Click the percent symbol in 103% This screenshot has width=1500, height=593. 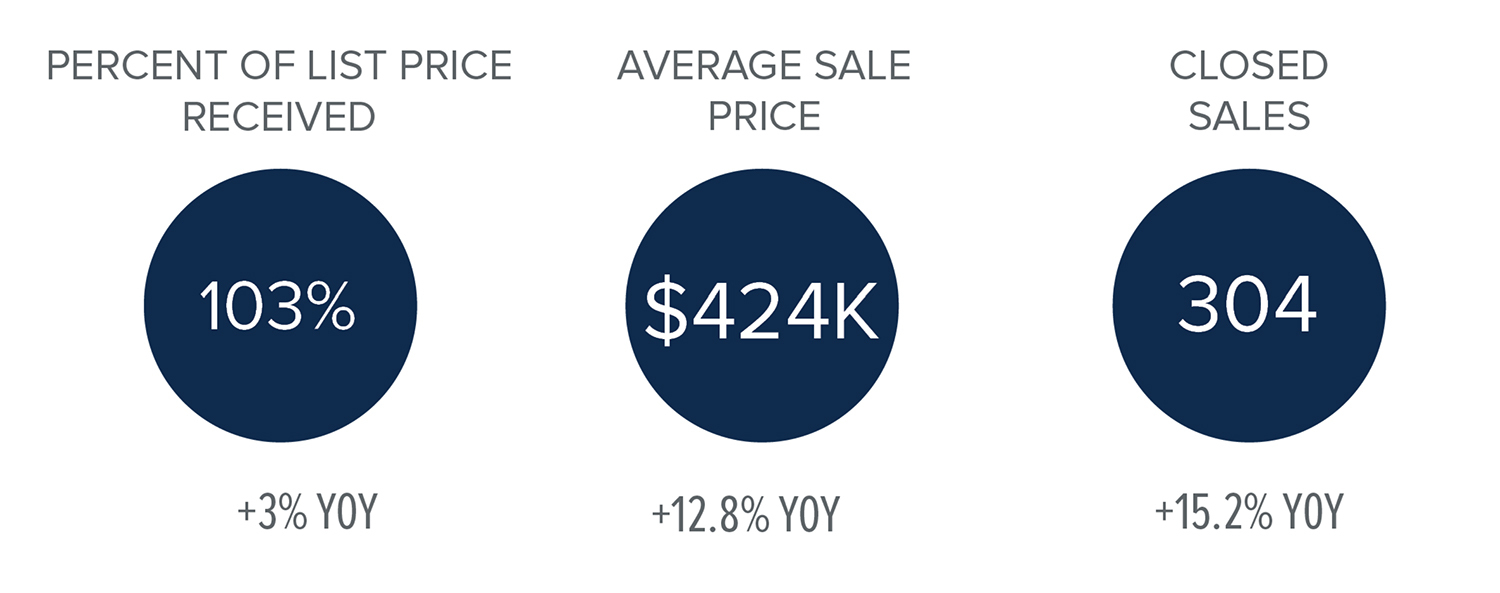(x=327, y=306)
